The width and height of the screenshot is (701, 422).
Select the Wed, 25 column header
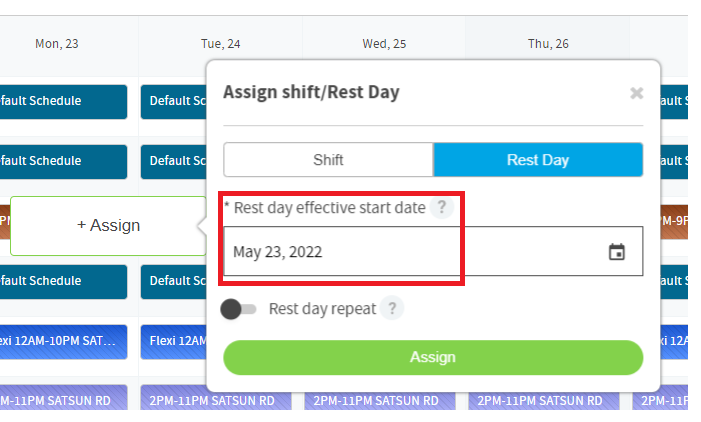pyautogui.click(x=384, y=44)
